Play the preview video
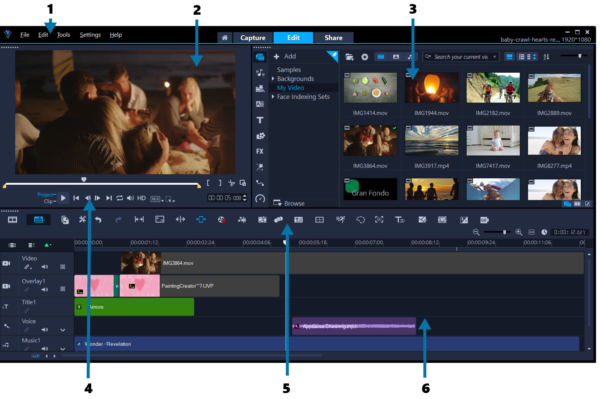Viewport: 600px width, 399px height. (63, 198)
